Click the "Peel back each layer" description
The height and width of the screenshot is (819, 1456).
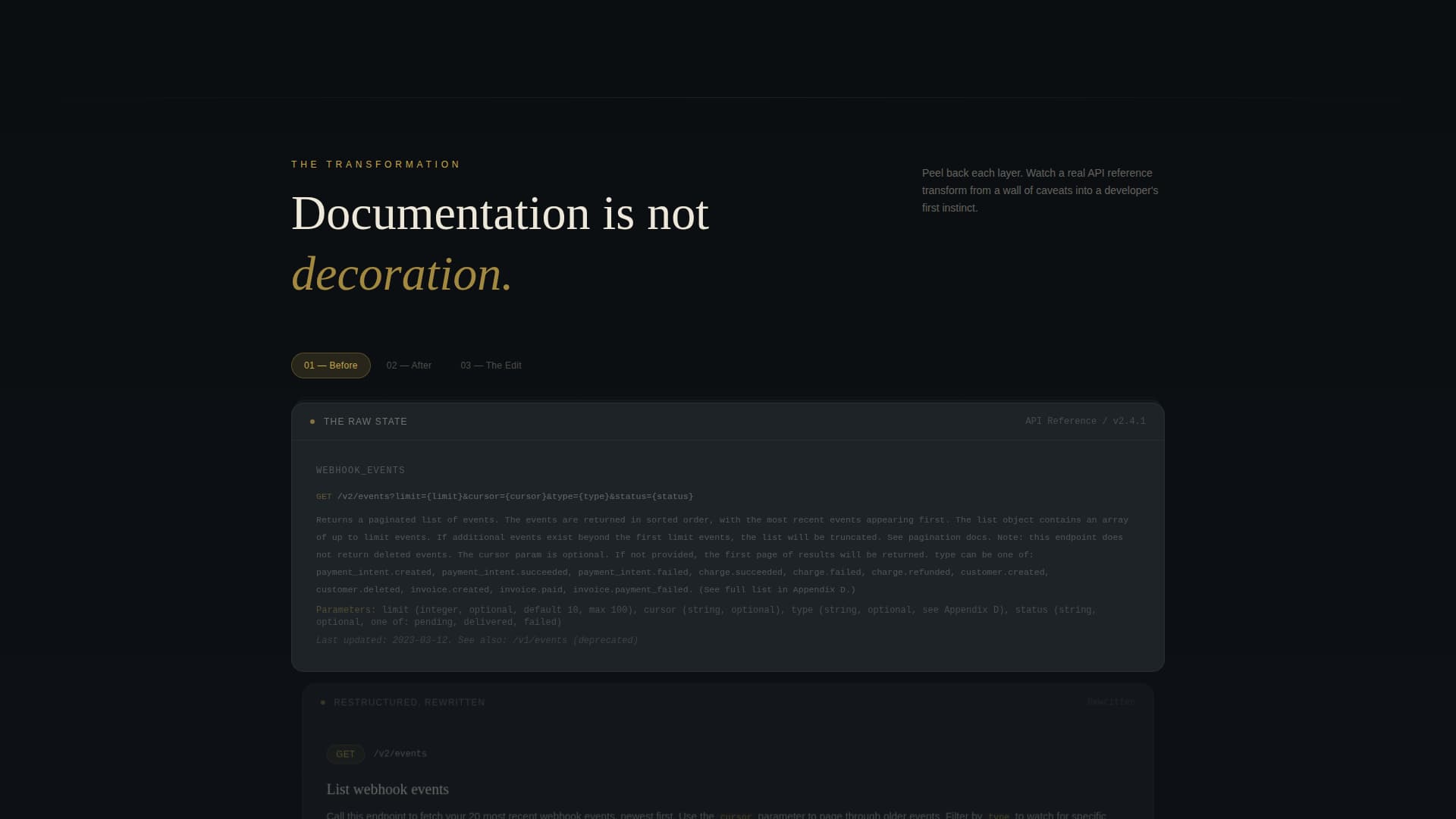(x=1040, y=190)
